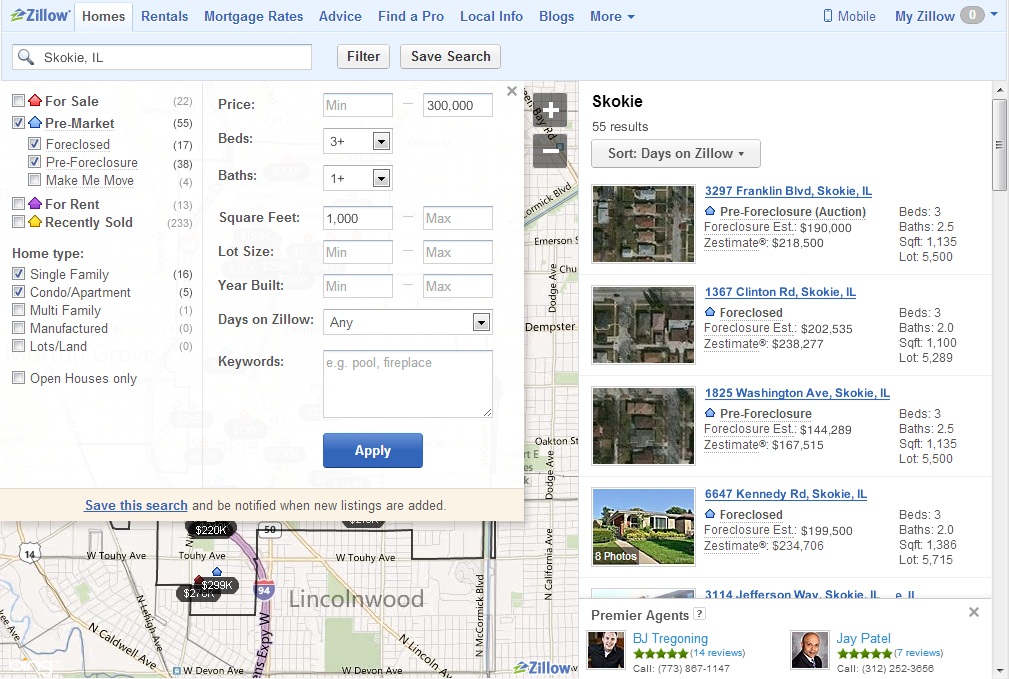This screenshot has width=1009, height=679.
Task: Check the Open Houses only option
Action: (19, 378)
